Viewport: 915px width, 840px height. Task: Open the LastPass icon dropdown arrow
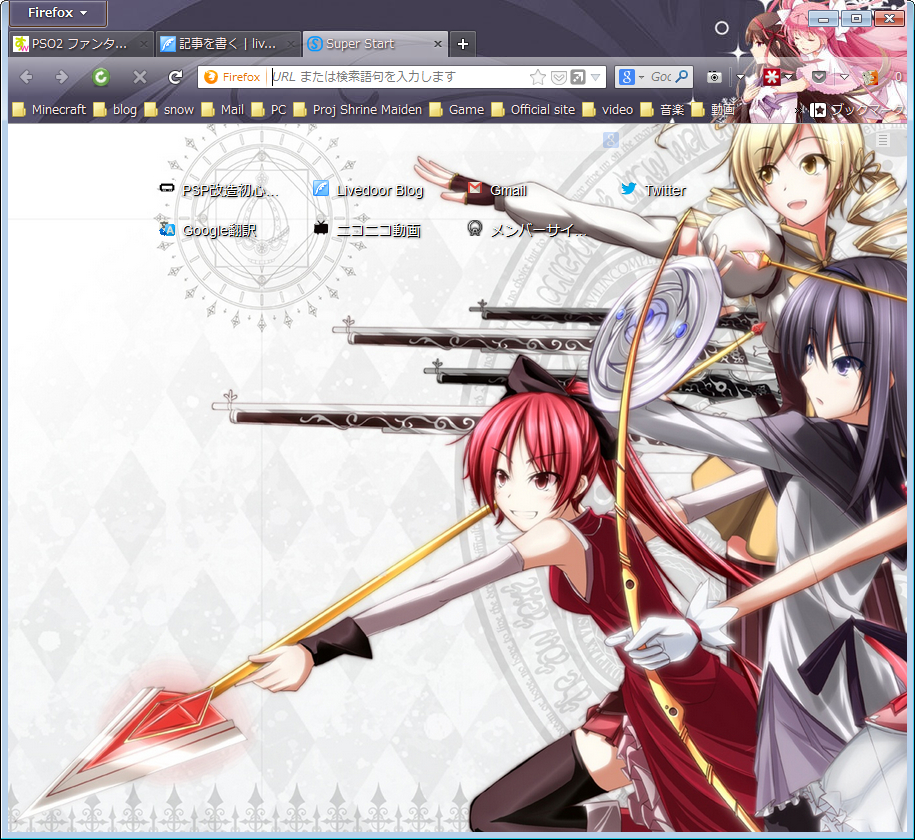click(x=788, y=77)
